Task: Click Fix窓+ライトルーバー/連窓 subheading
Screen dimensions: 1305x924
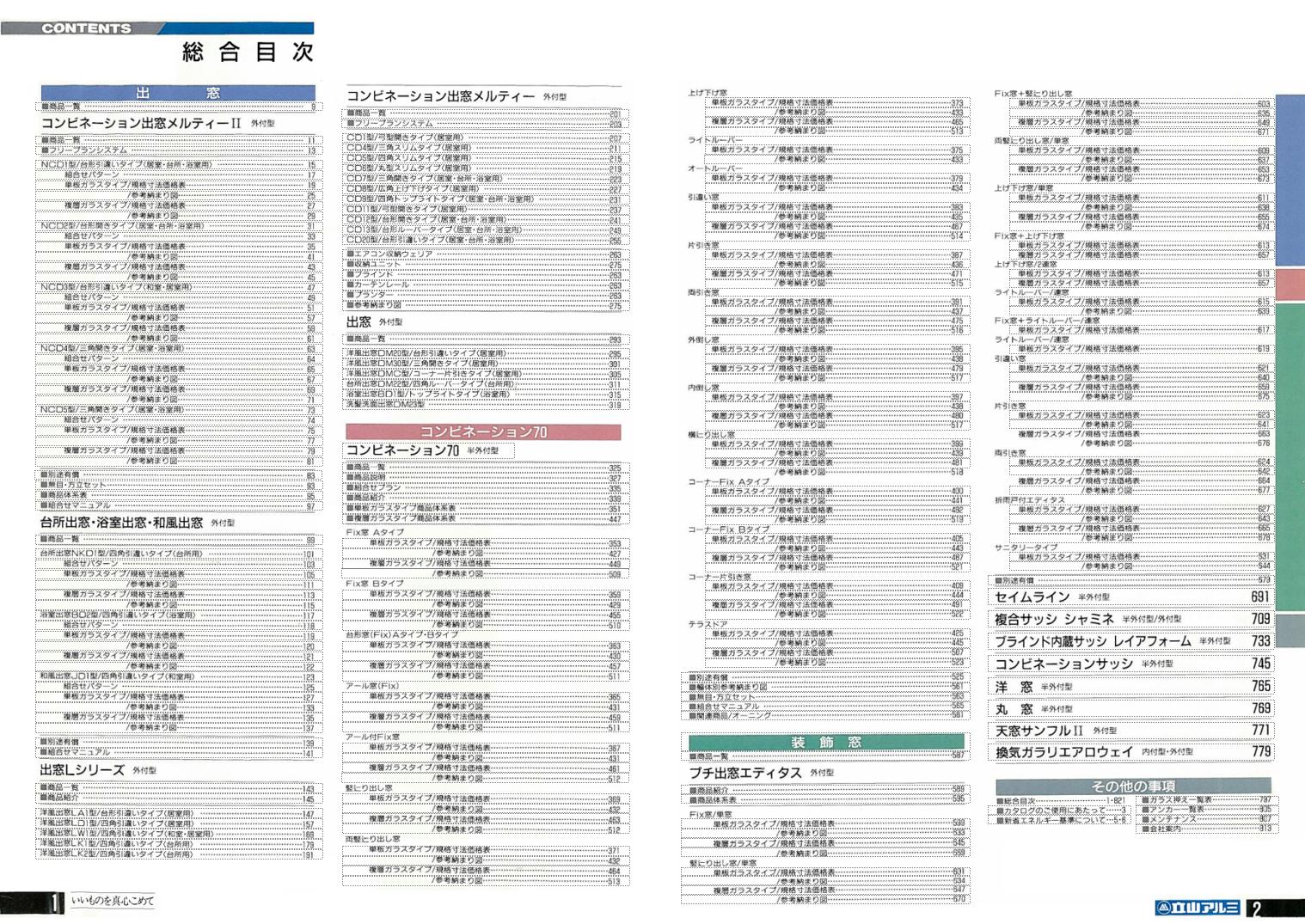Action: pos(1046,321)
